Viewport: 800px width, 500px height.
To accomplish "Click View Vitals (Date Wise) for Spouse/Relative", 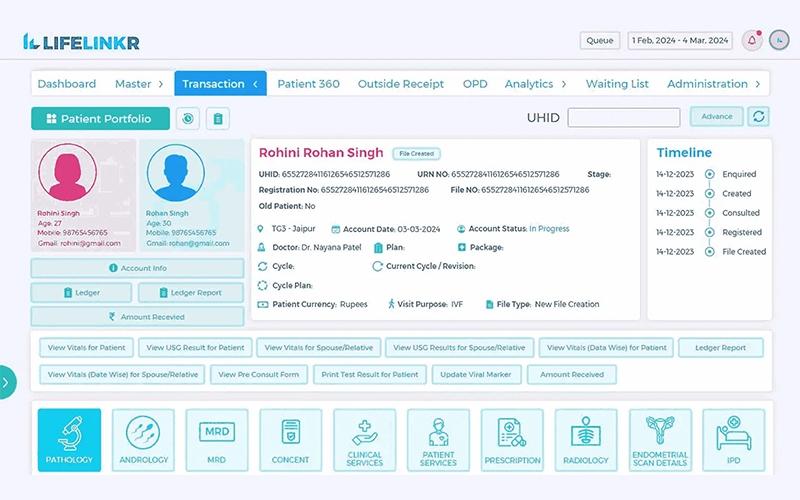I will pos(122,374).
